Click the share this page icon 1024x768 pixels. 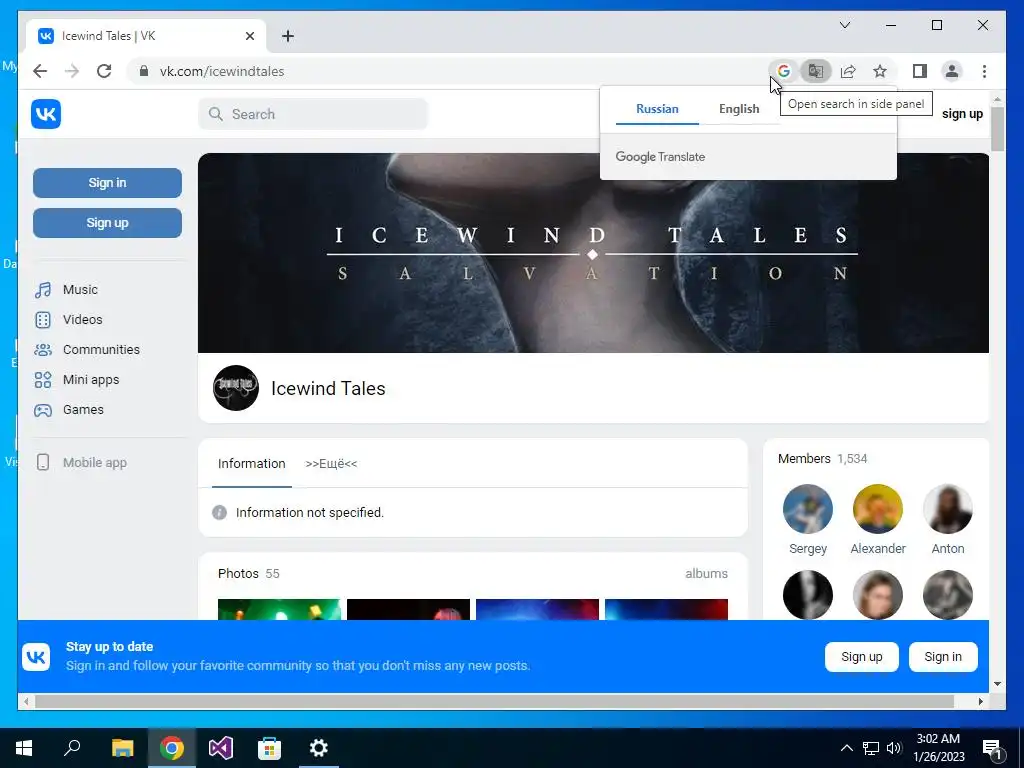[x=848, y=71]
